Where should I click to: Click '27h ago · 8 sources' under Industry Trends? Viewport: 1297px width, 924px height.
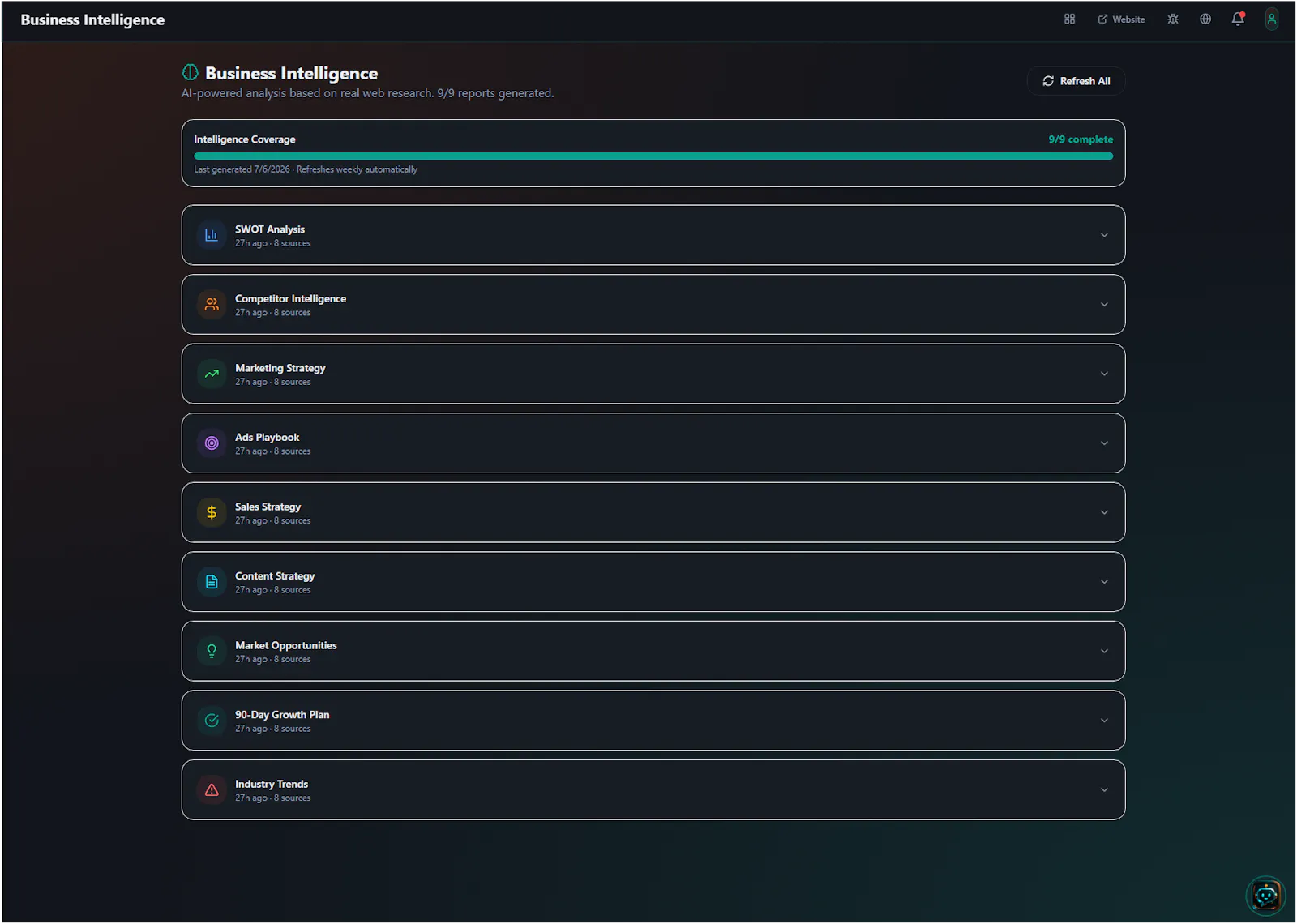pos(273,798)
